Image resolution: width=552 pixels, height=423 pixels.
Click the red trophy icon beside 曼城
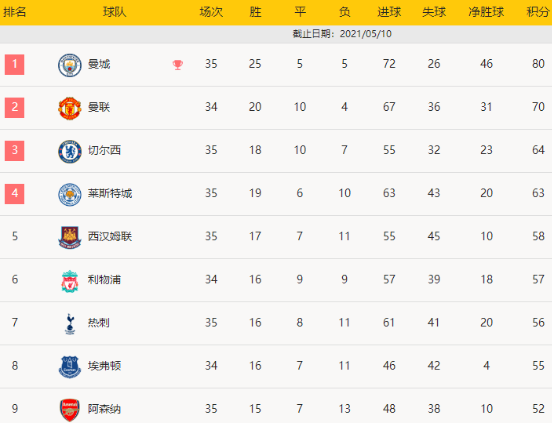(178, 65)
